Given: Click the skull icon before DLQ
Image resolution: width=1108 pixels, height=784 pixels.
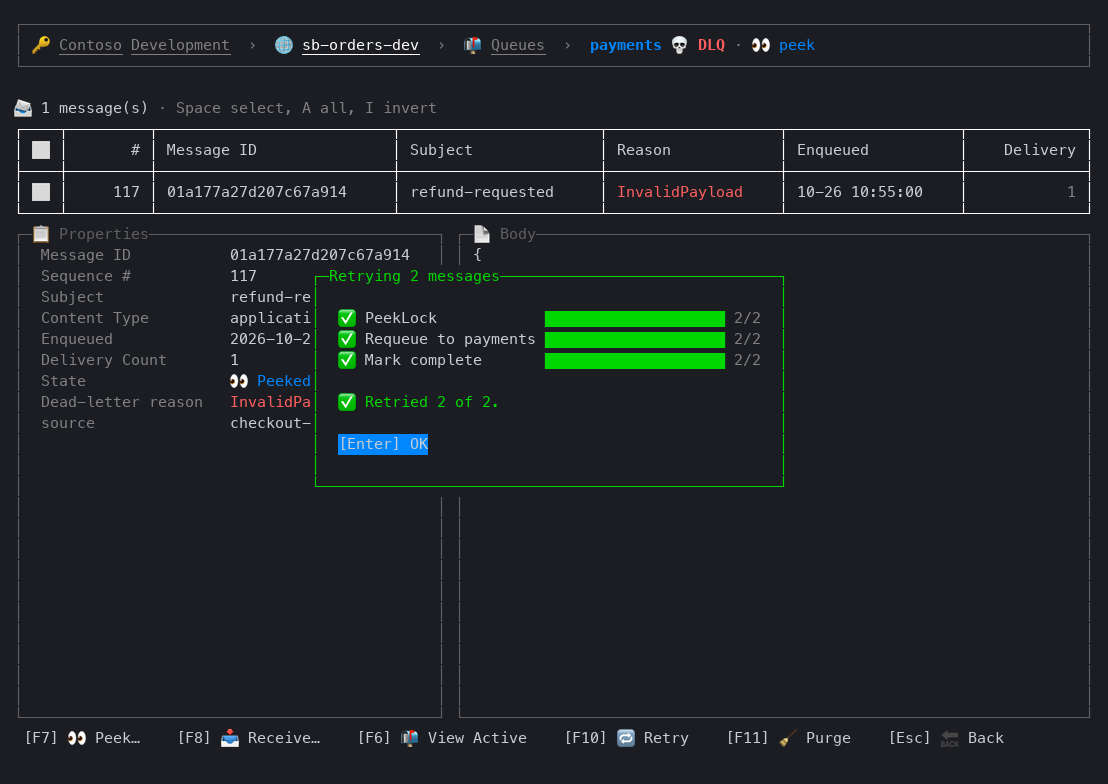Looking at the screenshot, I should 679,45.
